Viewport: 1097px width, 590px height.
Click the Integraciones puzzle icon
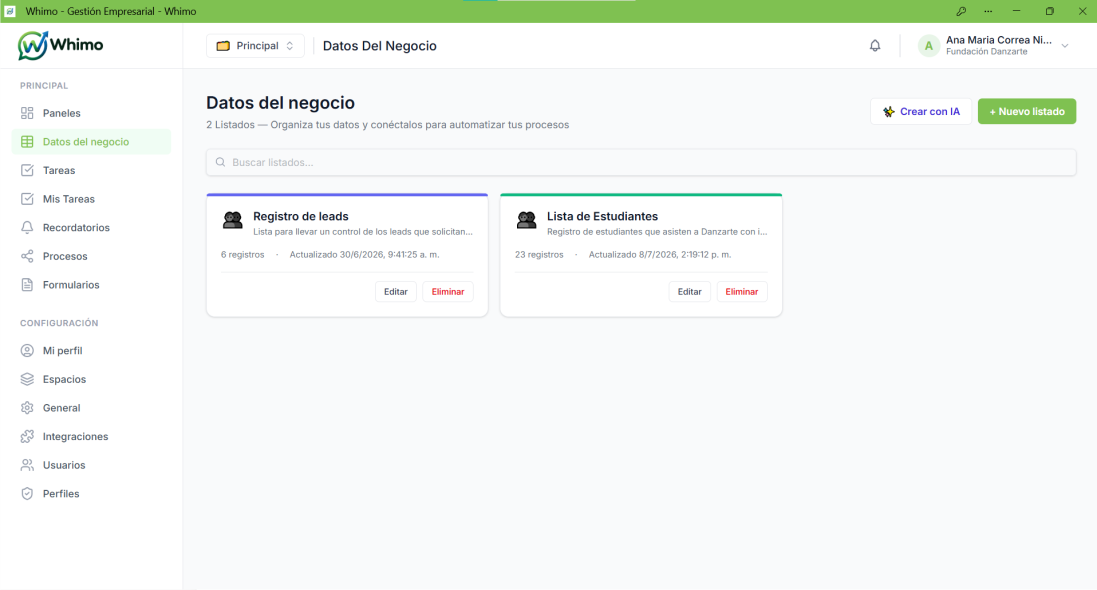(27, 437)
